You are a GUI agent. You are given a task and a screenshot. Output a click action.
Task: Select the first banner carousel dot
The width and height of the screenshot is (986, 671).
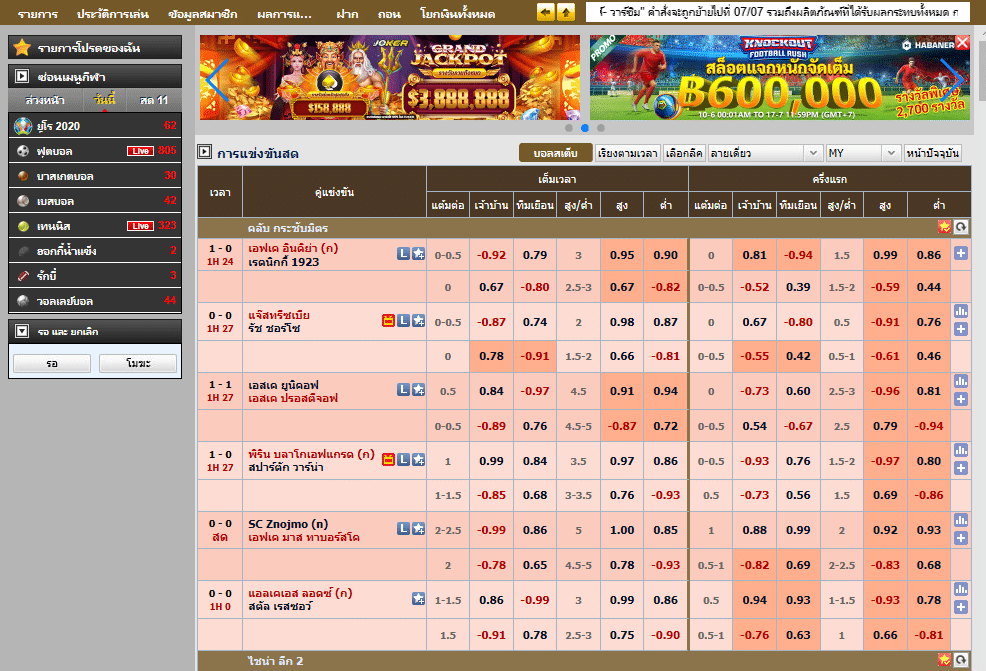568,128
